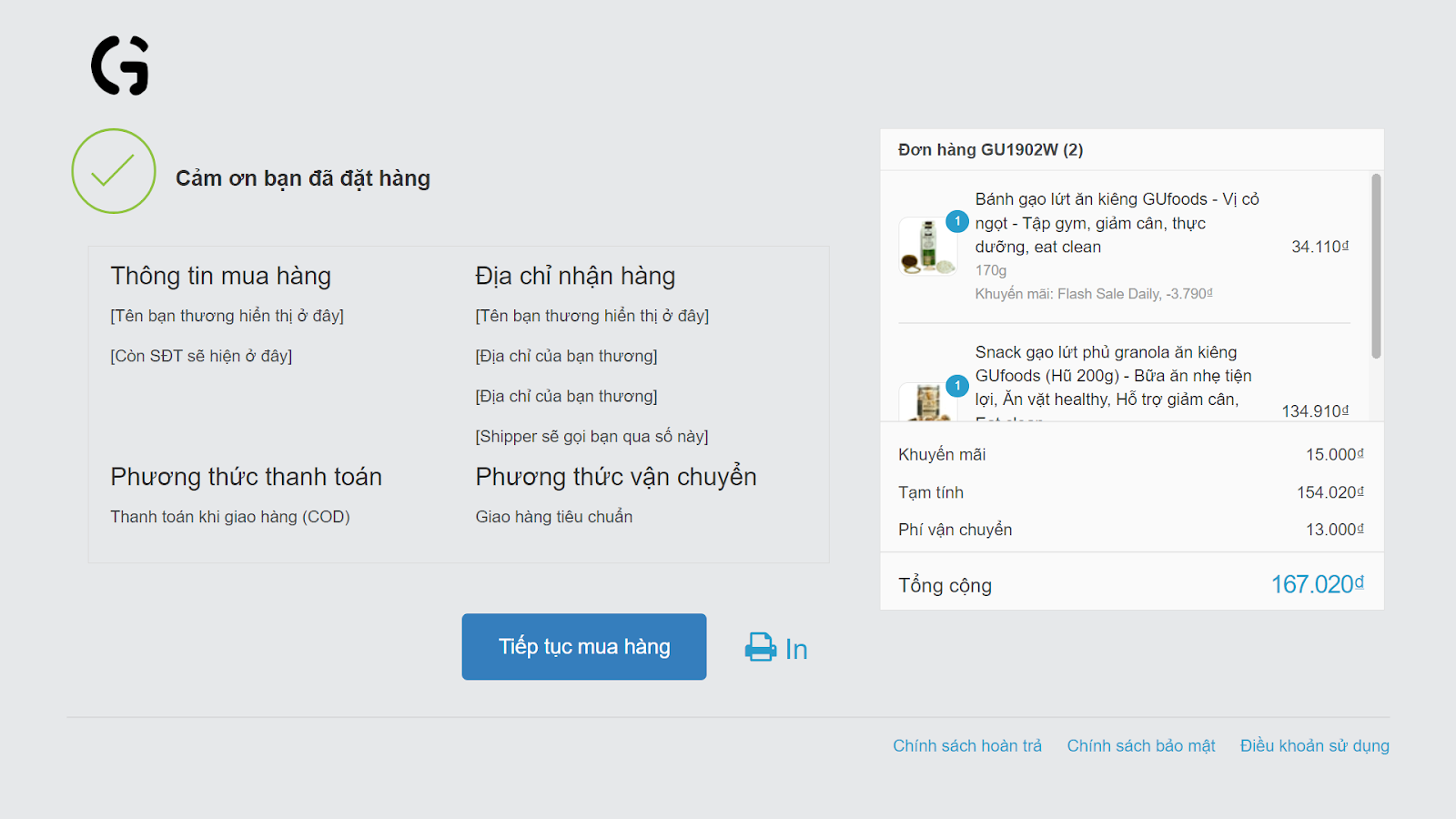
Task: Click the Snack gạo lứt phủ granola product name
Action: (x=1114, y=376)
